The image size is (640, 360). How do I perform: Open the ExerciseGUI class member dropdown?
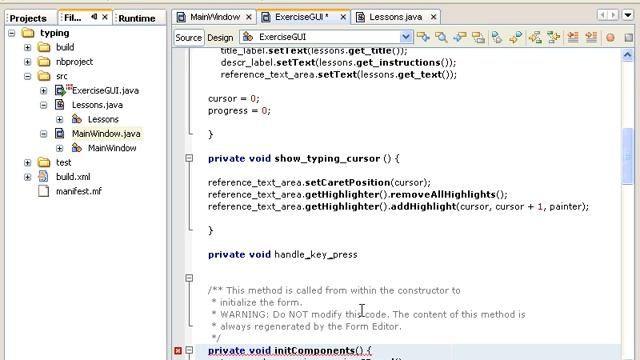[406, 37]
